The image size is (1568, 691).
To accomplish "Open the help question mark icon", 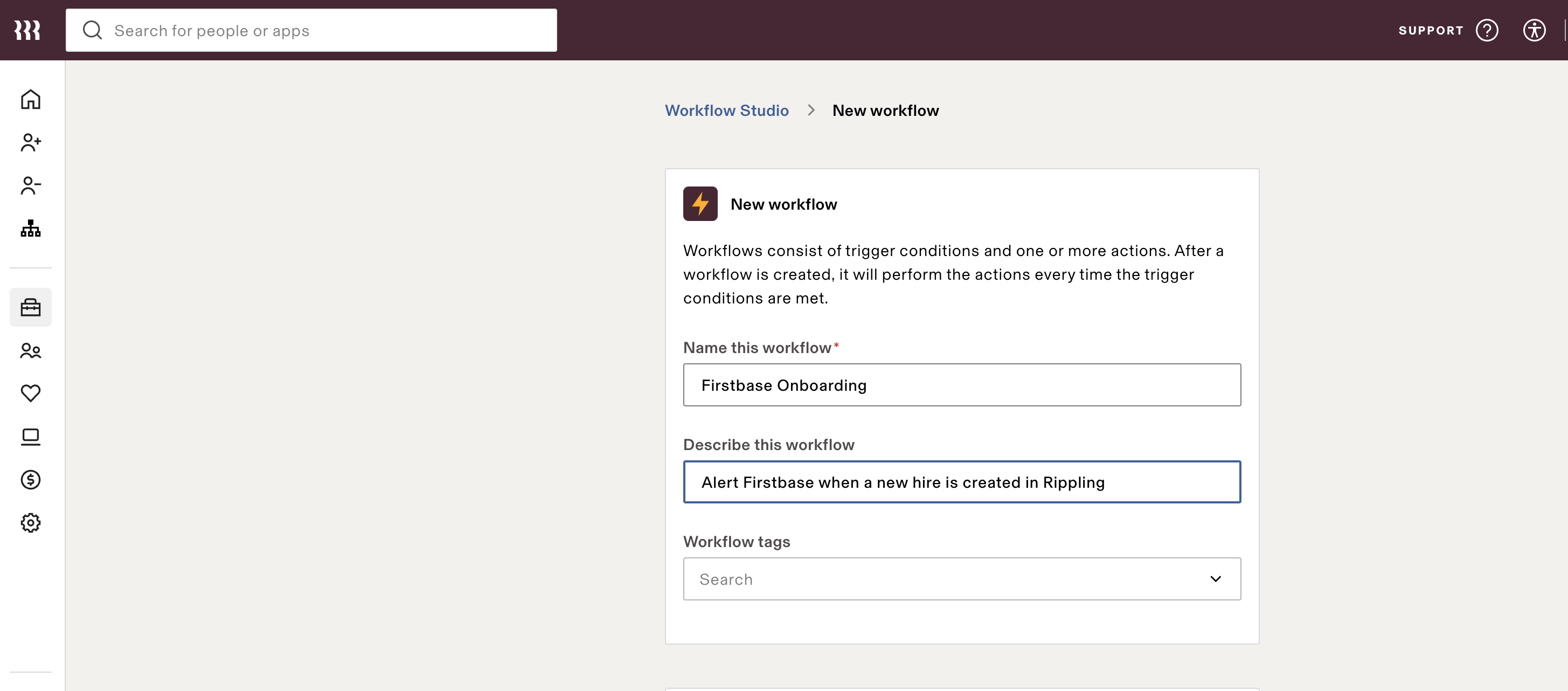I will (x=1487, y=30).
